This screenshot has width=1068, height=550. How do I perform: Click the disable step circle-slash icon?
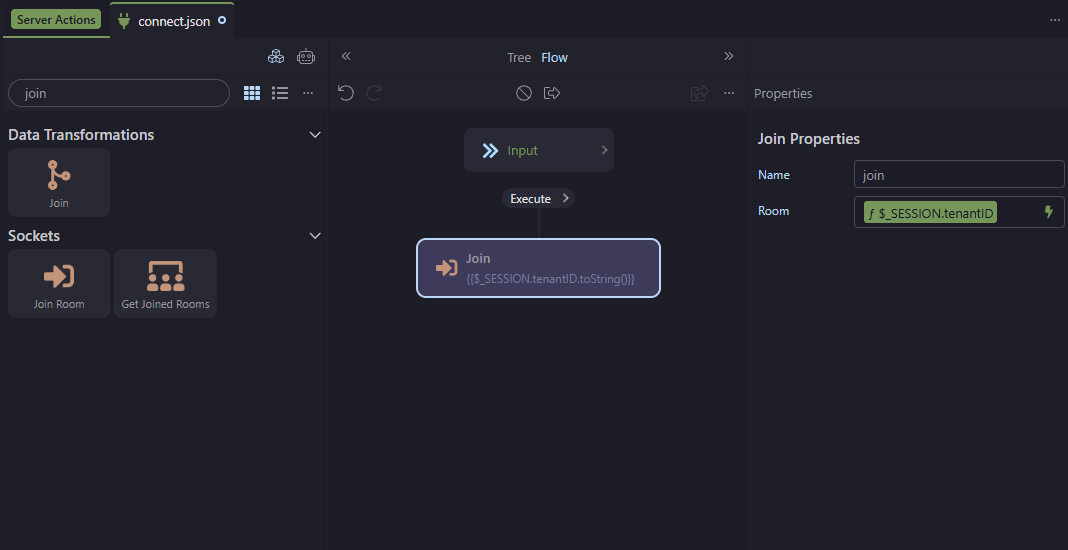tap(523, 93)
